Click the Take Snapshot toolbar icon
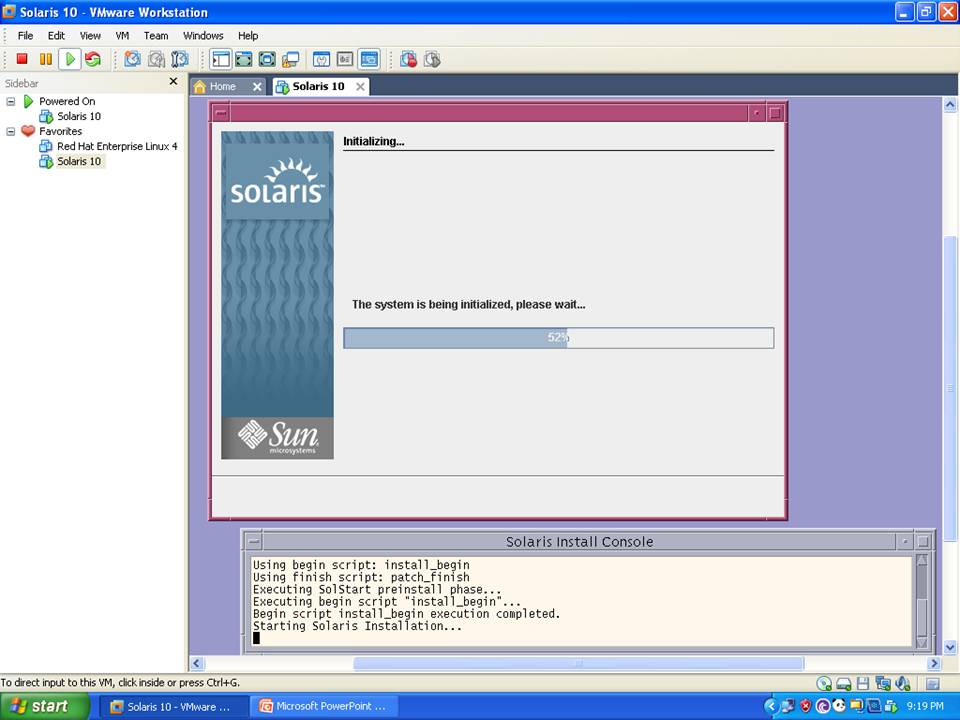The image size is (960, 720). coord(132,59)
